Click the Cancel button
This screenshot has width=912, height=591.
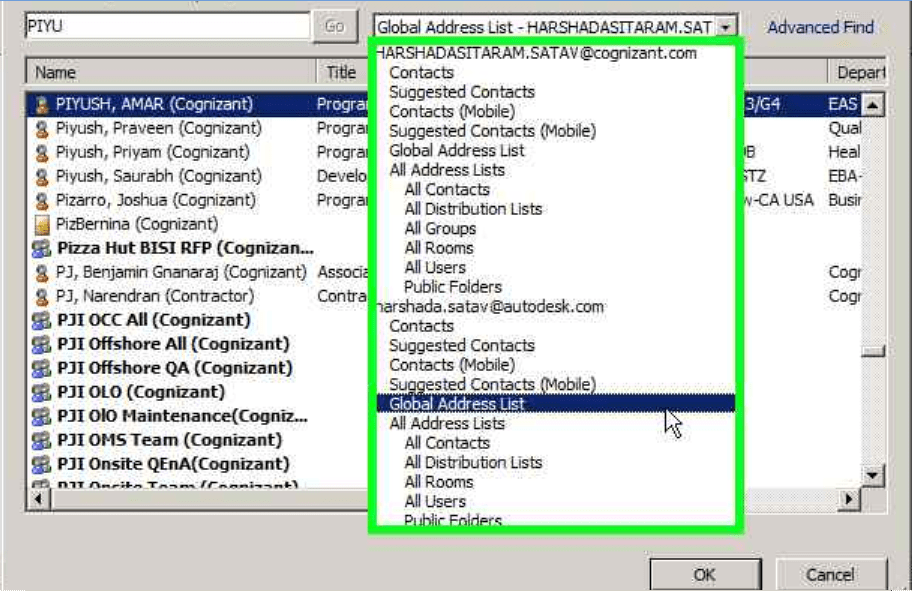(x=833, y=574)
